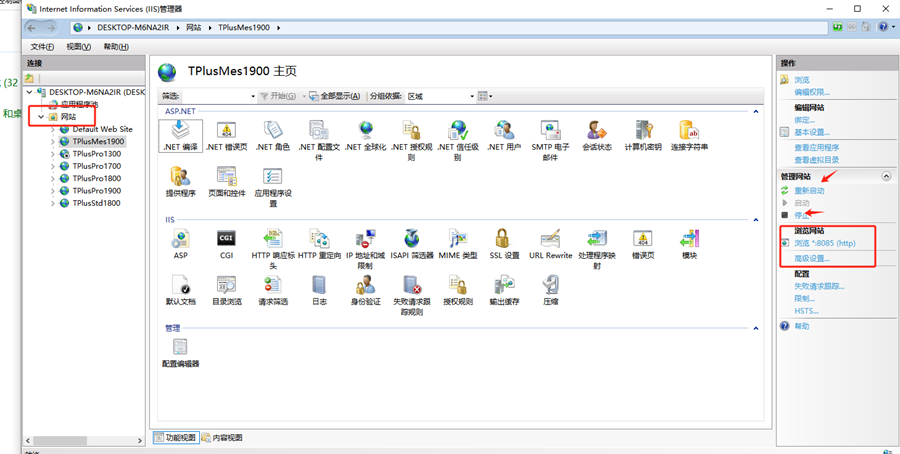Open the 页面和控件 icon
Screen dimensions: 900x454
(x=227, y=182)
